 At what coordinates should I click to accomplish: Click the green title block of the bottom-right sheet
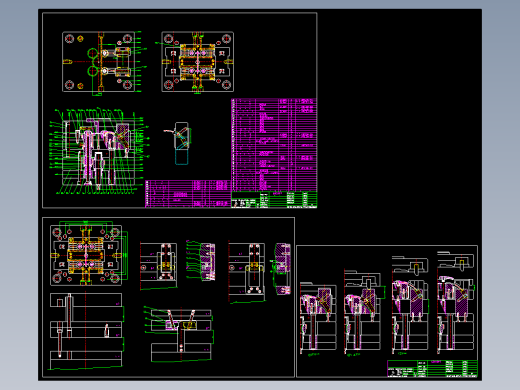432,368
